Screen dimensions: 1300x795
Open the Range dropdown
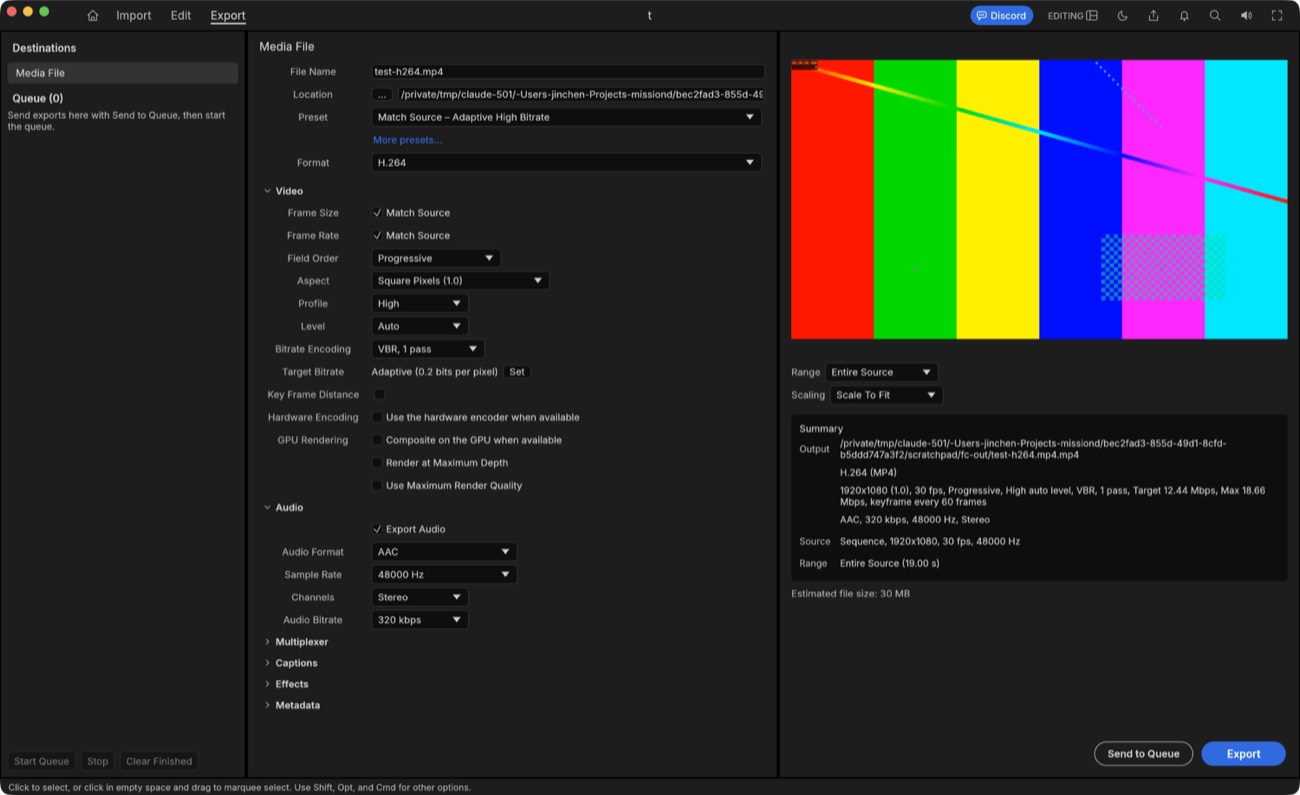tap(882, 372)
